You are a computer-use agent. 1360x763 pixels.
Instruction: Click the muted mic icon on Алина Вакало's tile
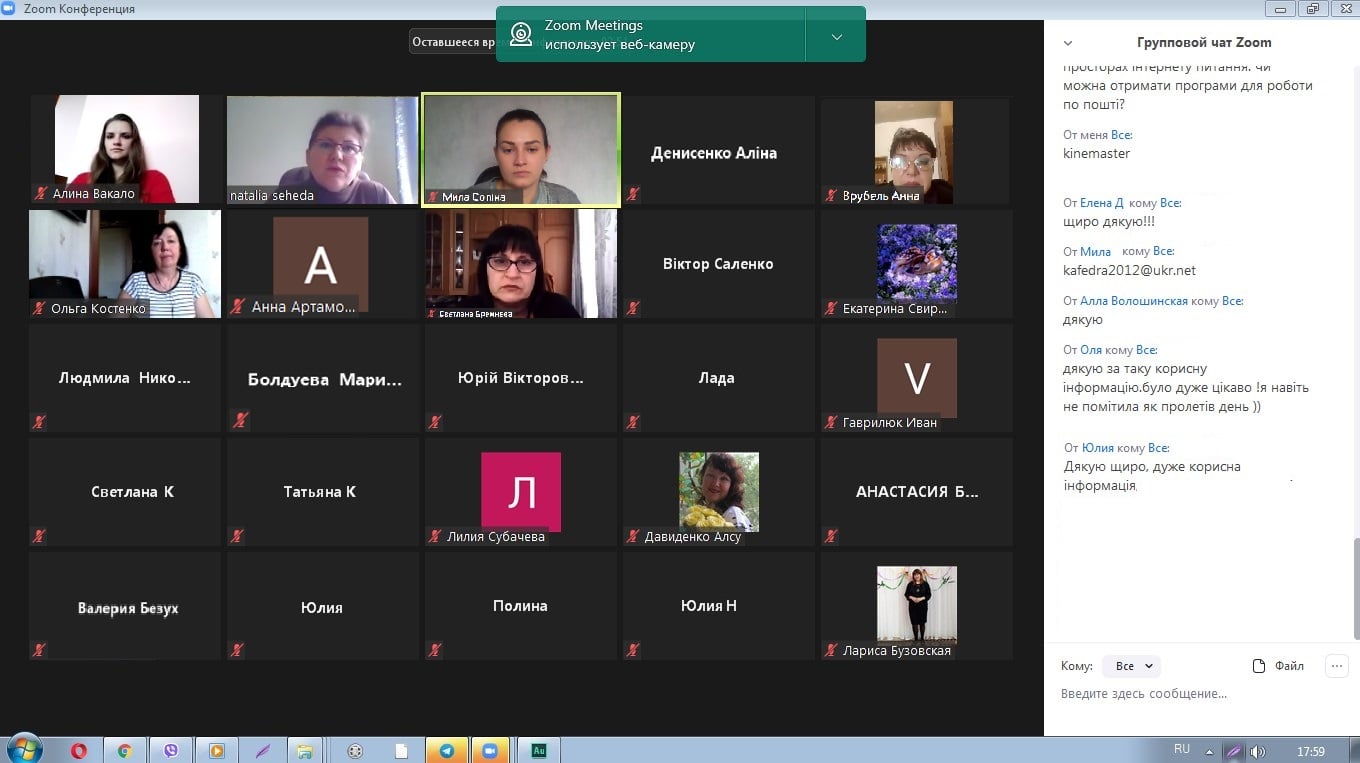(41, 194)
